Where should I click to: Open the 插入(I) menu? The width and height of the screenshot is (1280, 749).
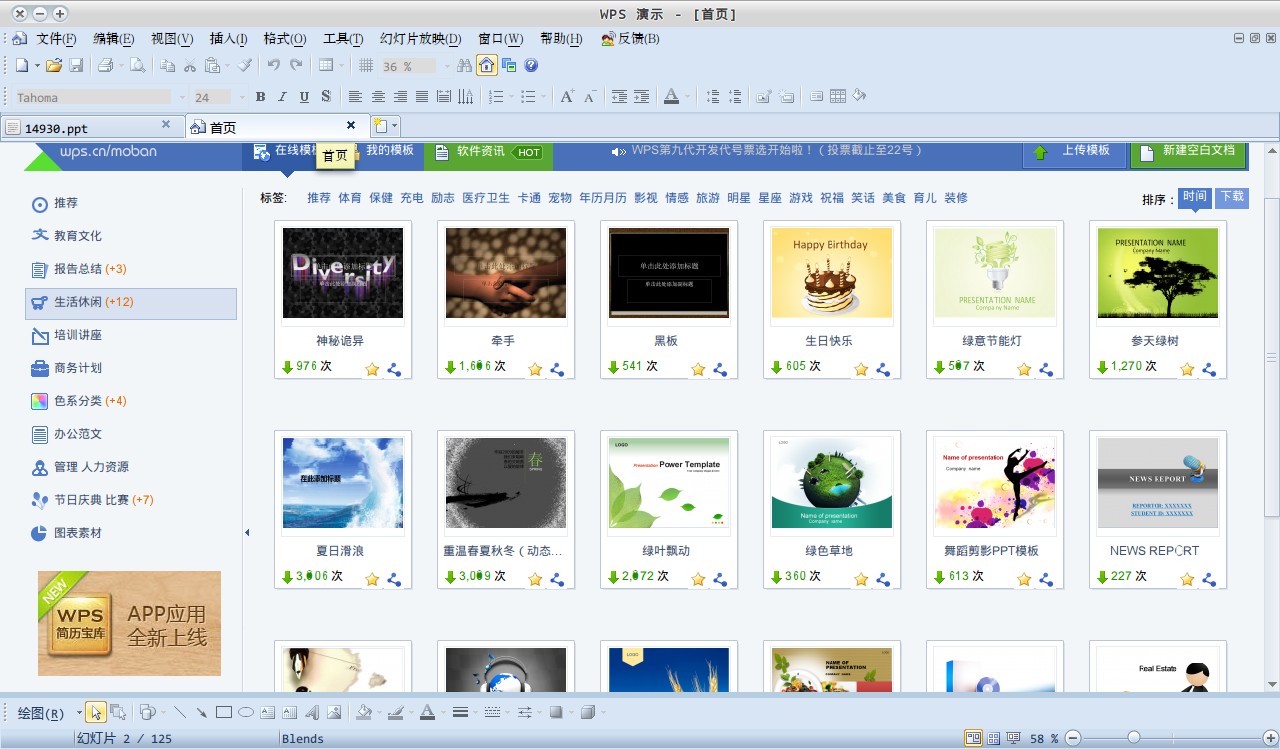click(x=228, y=39)
